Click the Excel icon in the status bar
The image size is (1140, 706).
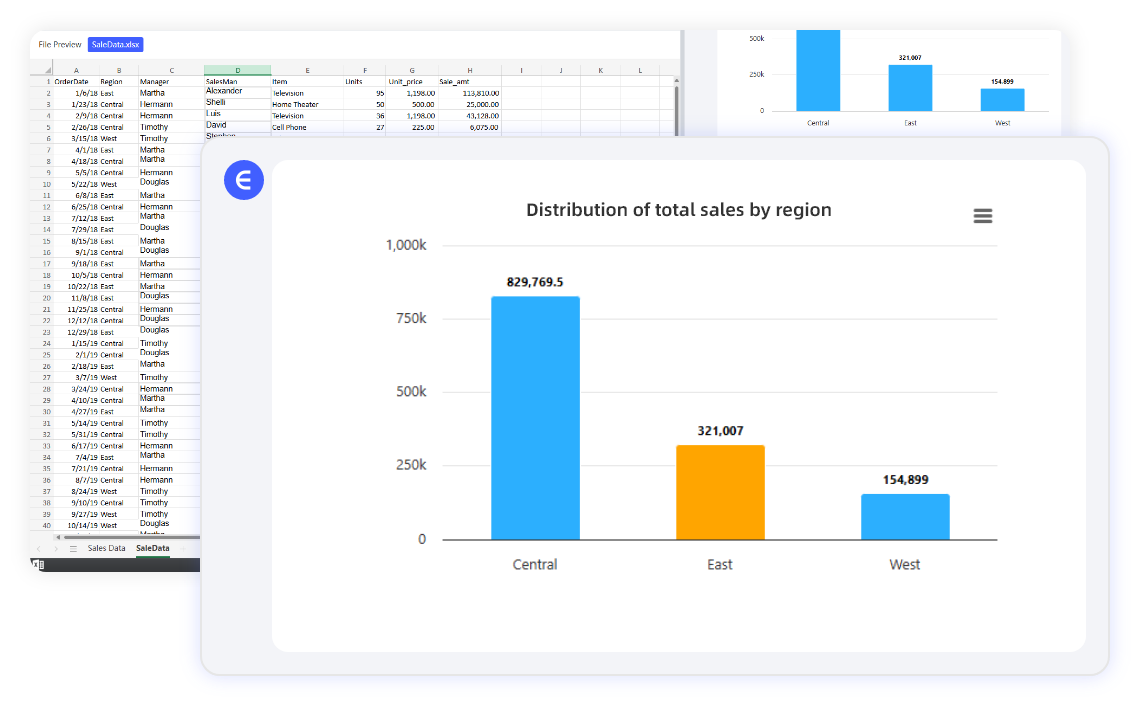tap(38, 564)
